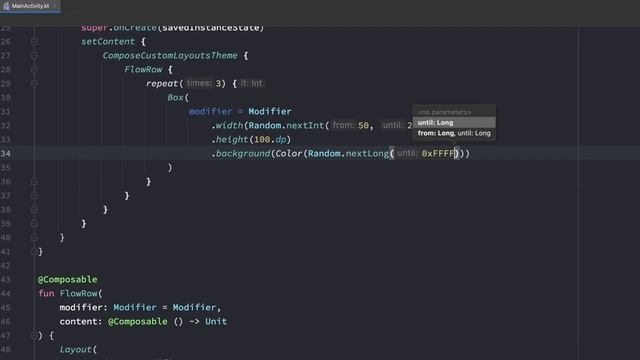Click the value 3 in repeat call
Screen dimensions: 640x360
[x=218, y=84]
